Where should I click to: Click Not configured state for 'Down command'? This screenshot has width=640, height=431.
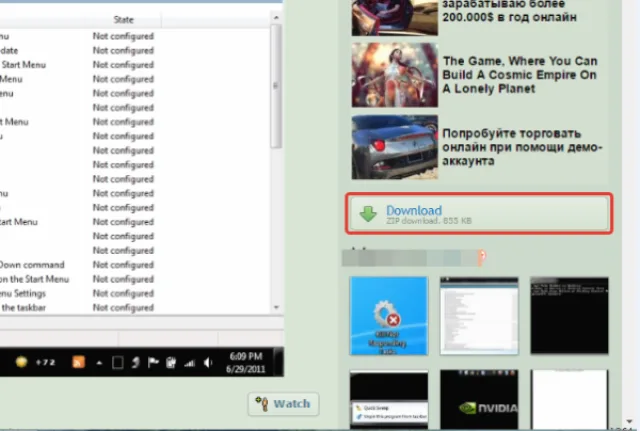(x=123, y=265)
